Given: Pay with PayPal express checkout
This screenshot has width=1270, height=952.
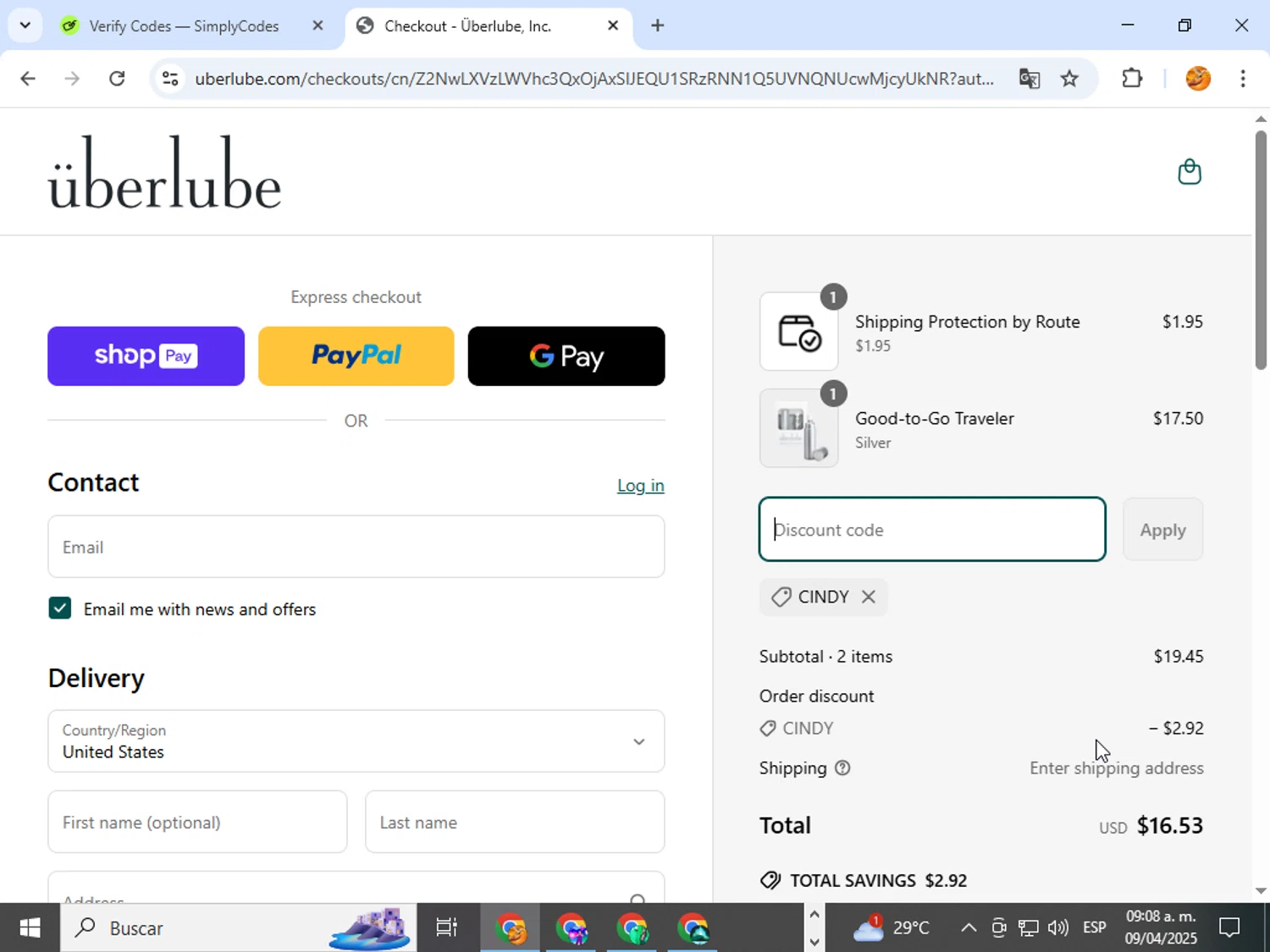Looking at the screenshot, I should [x=356, y=356].
